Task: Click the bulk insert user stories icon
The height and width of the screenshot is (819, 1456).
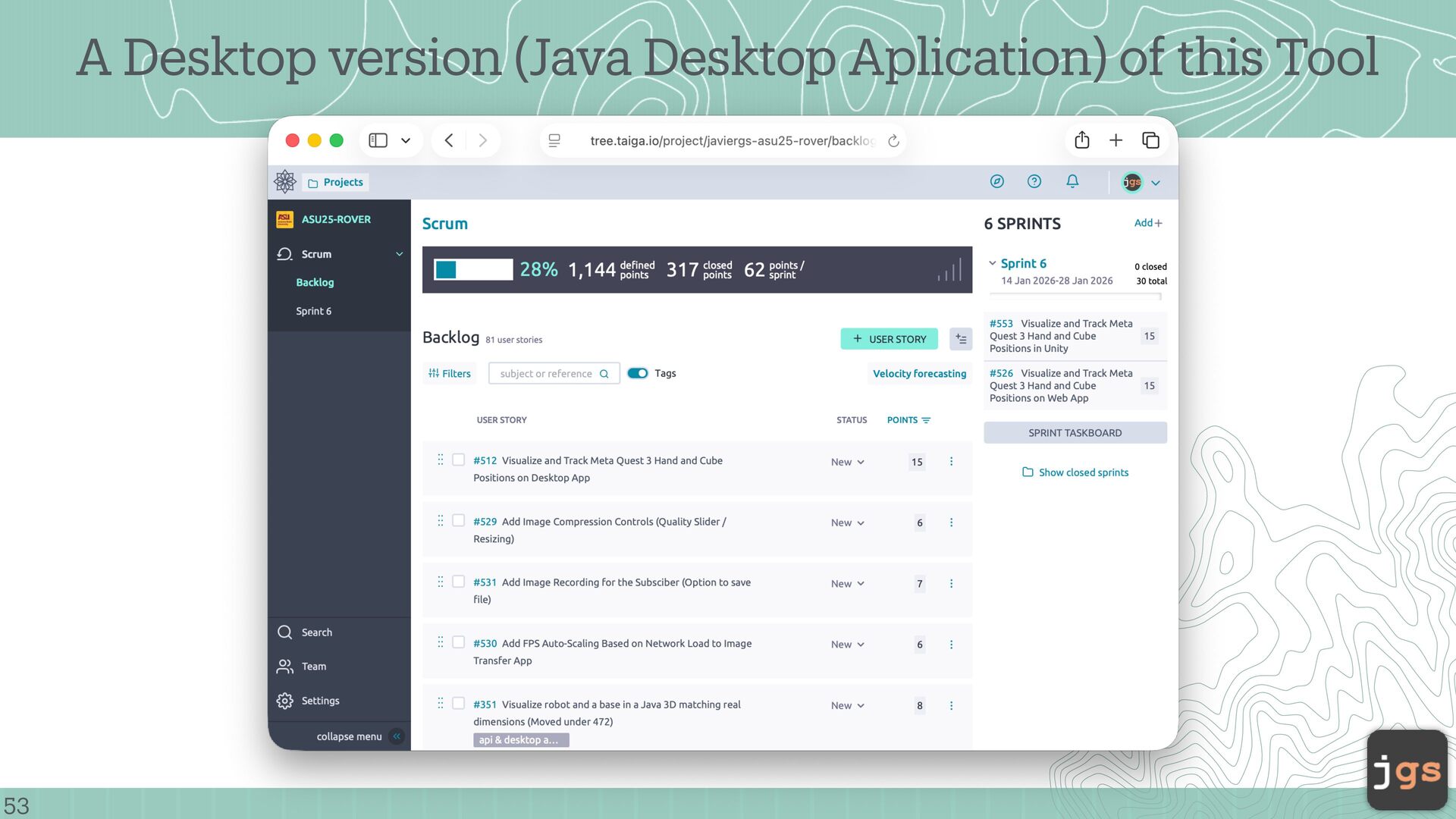Action: (961, 339)
